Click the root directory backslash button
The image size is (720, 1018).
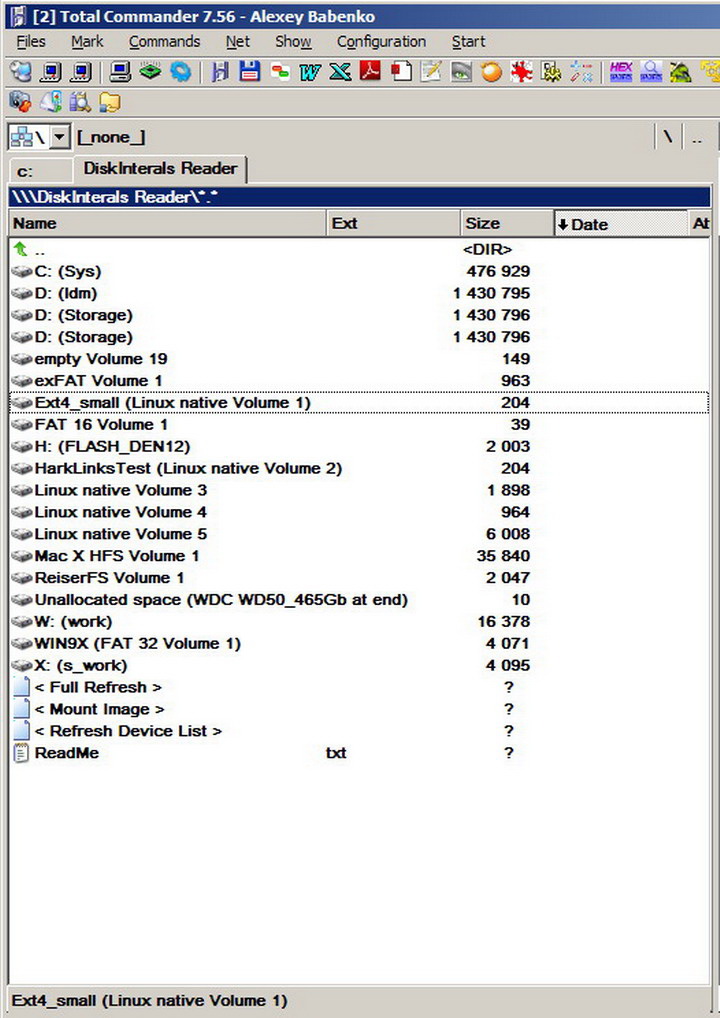point(667,138)
